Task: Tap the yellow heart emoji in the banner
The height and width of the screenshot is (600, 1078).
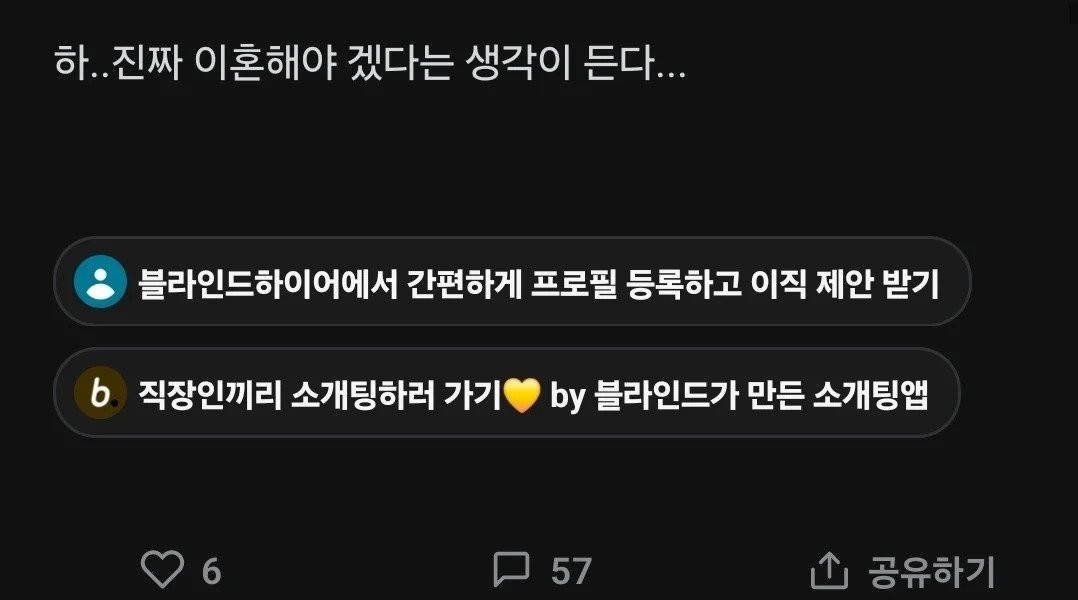Action: [522, 395]
